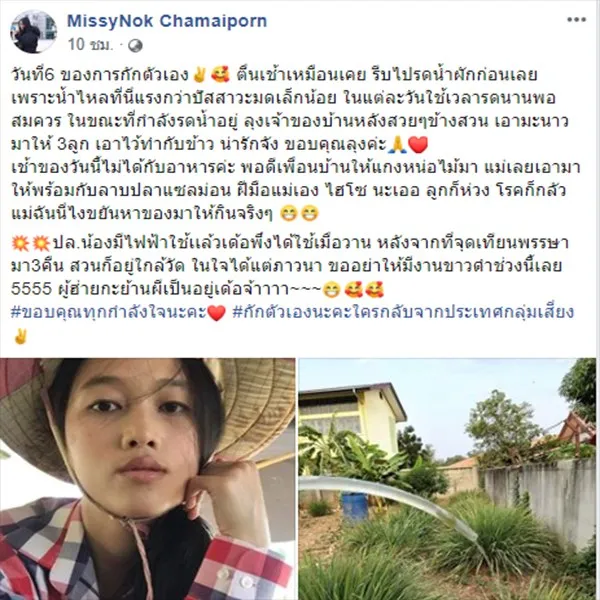Click the victory hand emoji in first line
Viewport: 600px width, 600px height.
tap(199, 75)
